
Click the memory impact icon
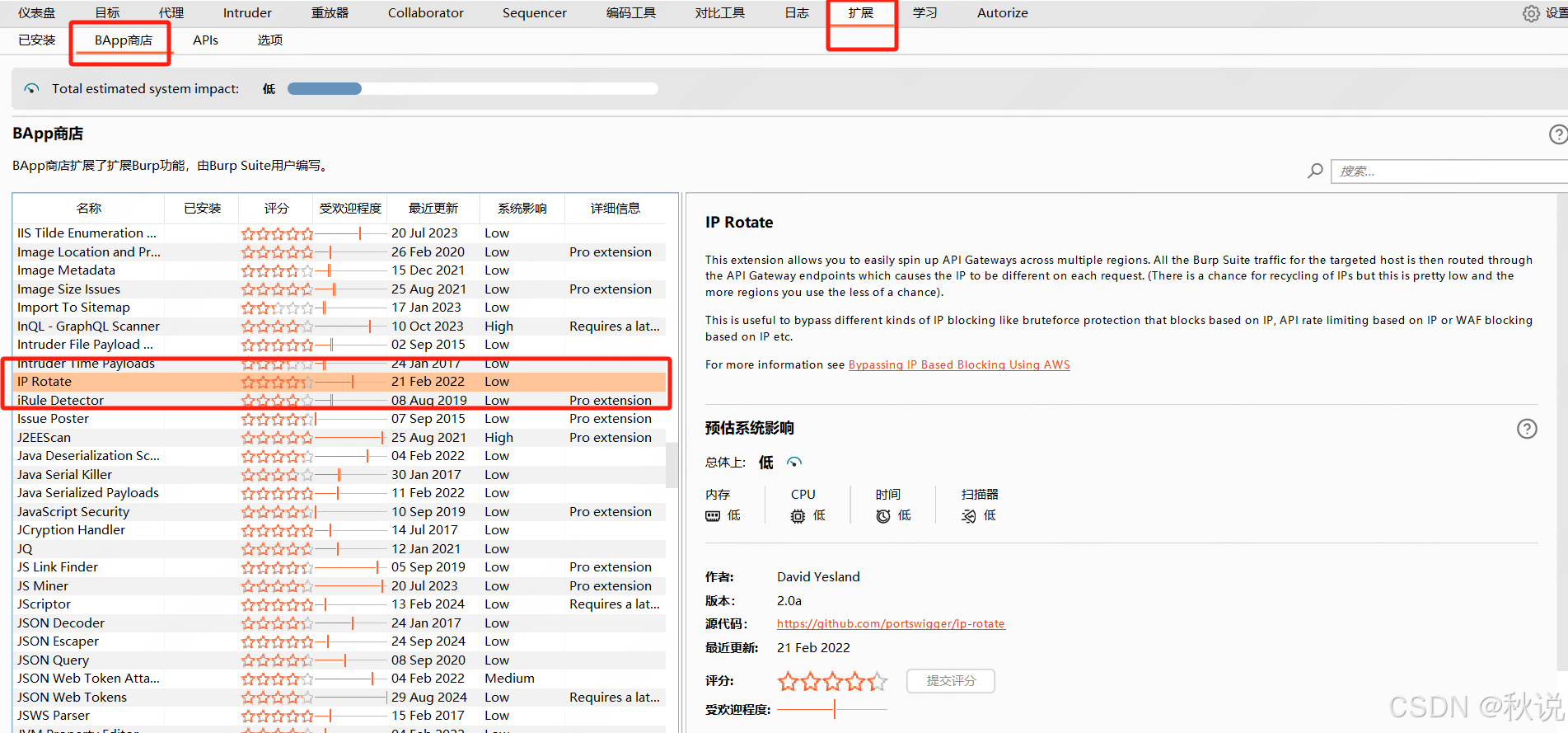pos(713,516)
